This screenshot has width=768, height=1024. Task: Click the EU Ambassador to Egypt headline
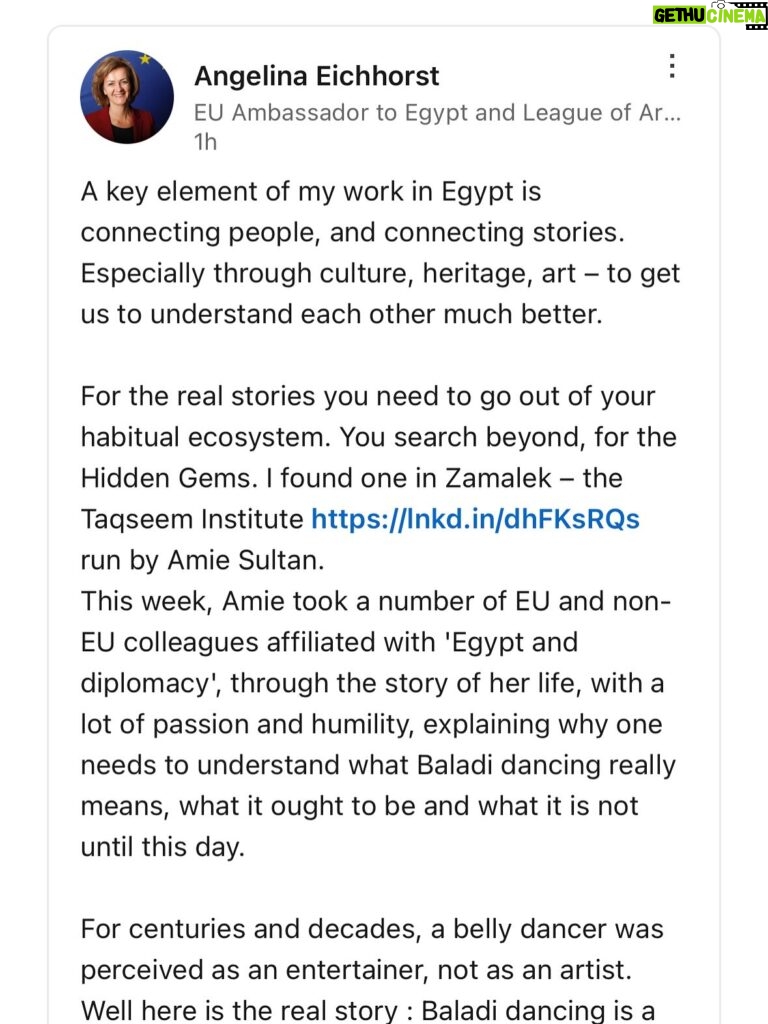437,113
